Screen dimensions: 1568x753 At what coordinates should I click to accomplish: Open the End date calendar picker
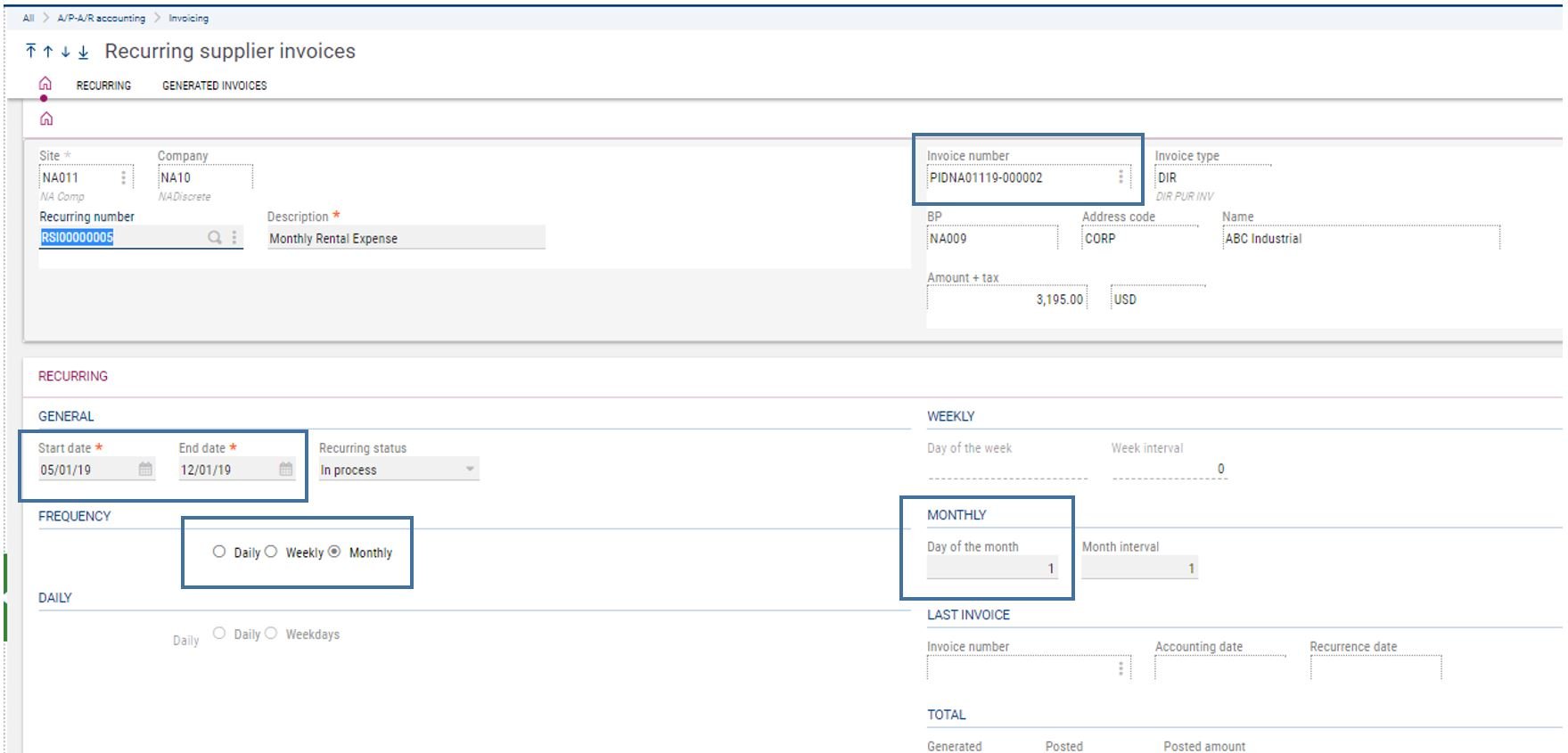[285, 469]
